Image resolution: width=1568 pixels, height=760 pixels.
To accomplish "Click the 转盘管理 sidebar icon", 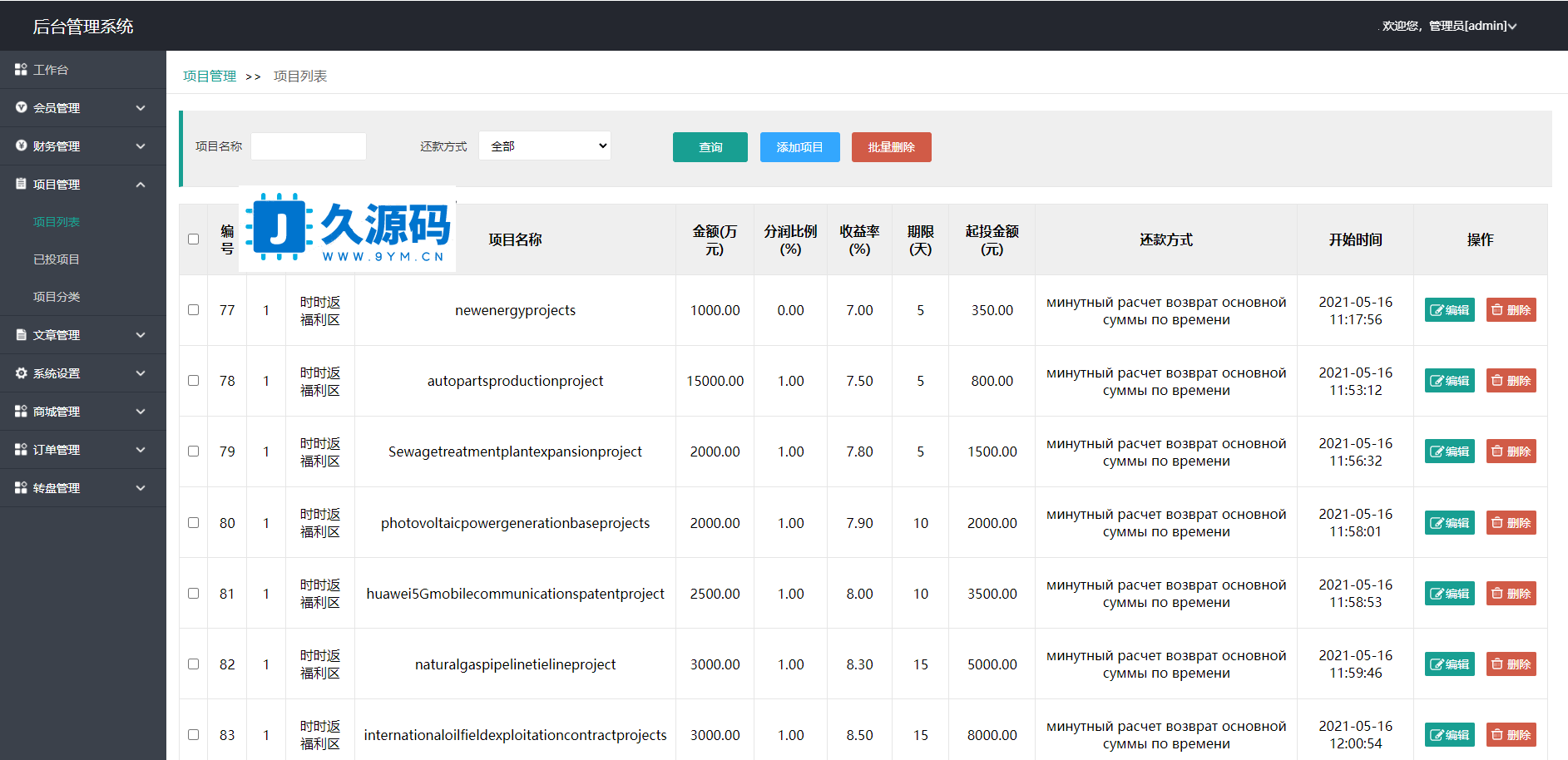I will pos(21,488).
